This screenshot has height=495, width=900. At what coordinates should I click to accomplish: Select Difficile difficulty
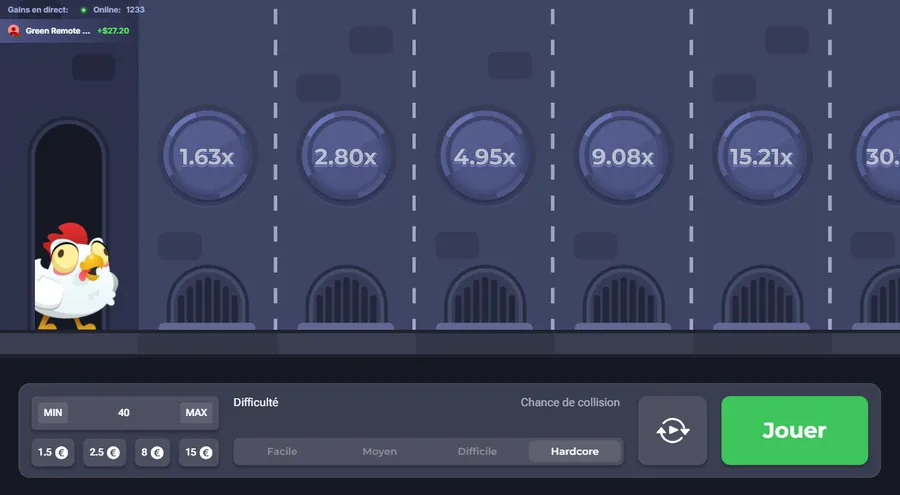click(477, 451)
